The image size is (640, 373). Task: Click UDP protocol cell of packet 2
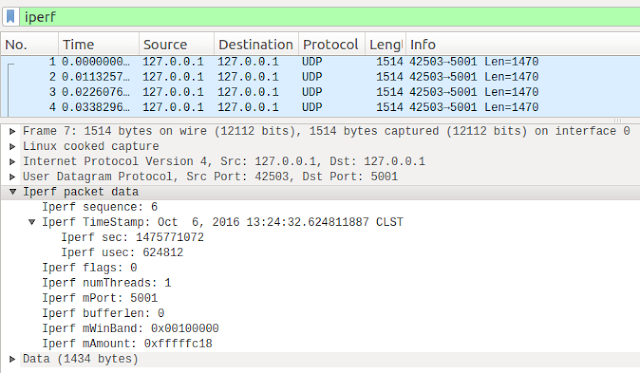pos(312,77)
